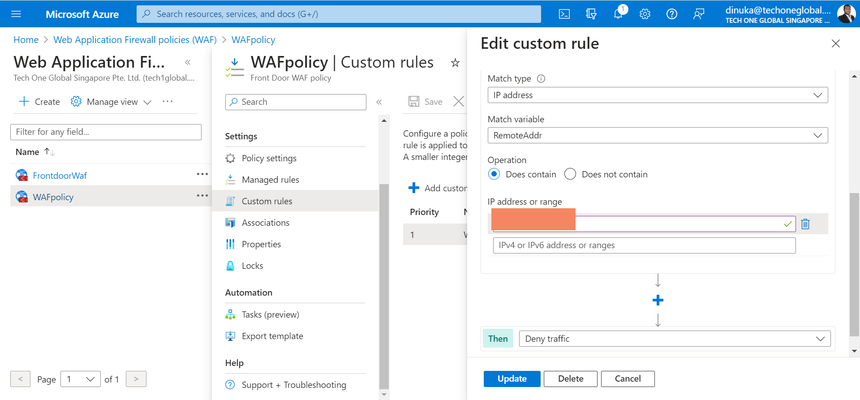Viewport: 860px width, 400px height.
Task: Favorite WAFpolicy with the star icon
Action: tap(455, 63)
